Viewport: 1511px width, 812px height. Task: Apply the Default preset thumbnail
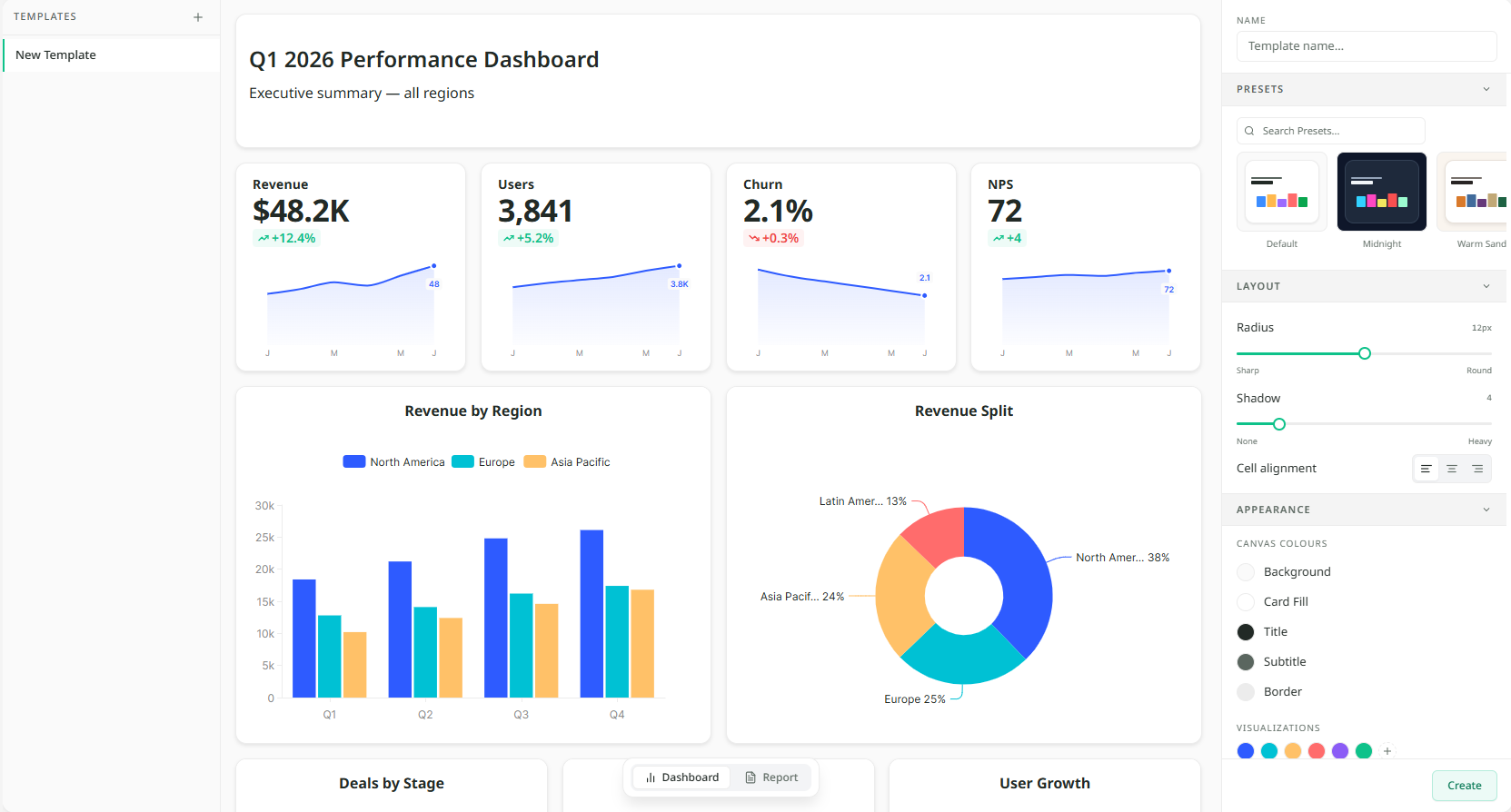[1282, 192]
